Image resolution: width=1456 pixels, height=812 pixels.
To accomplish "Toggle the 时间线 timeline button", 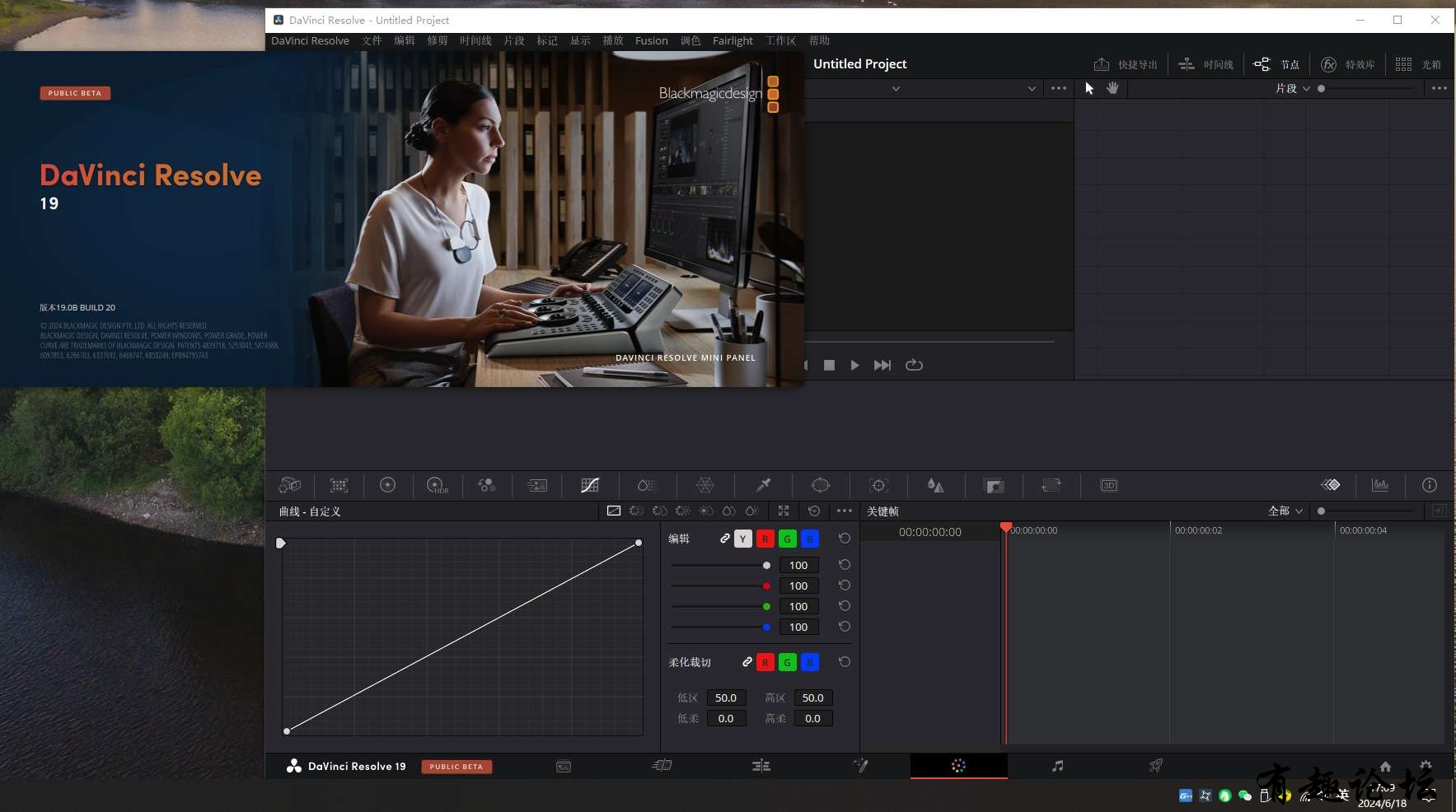I will pos(1206,64).
